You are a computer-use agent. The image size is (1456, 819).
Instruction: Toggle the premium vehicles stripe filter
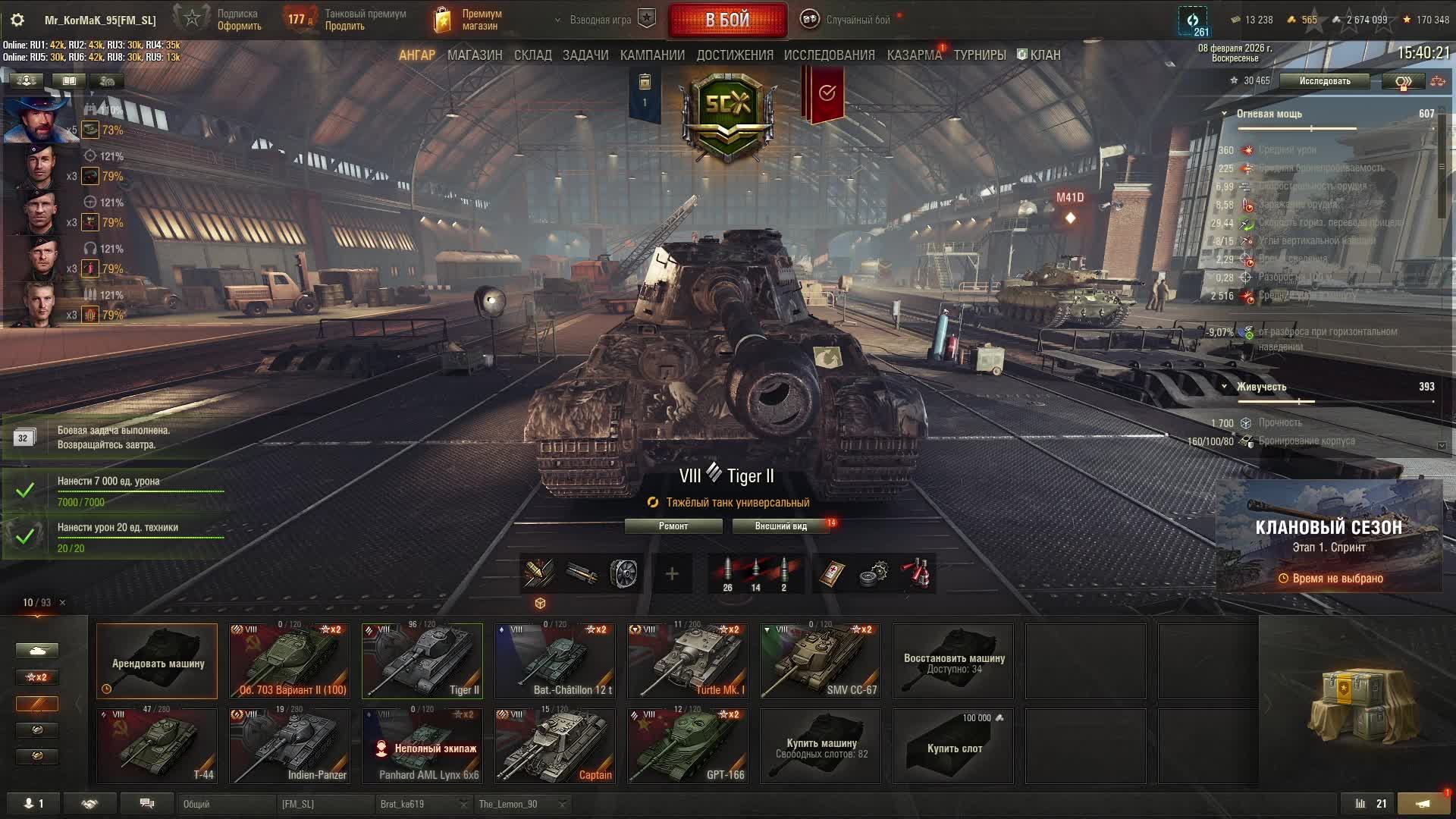37,704
